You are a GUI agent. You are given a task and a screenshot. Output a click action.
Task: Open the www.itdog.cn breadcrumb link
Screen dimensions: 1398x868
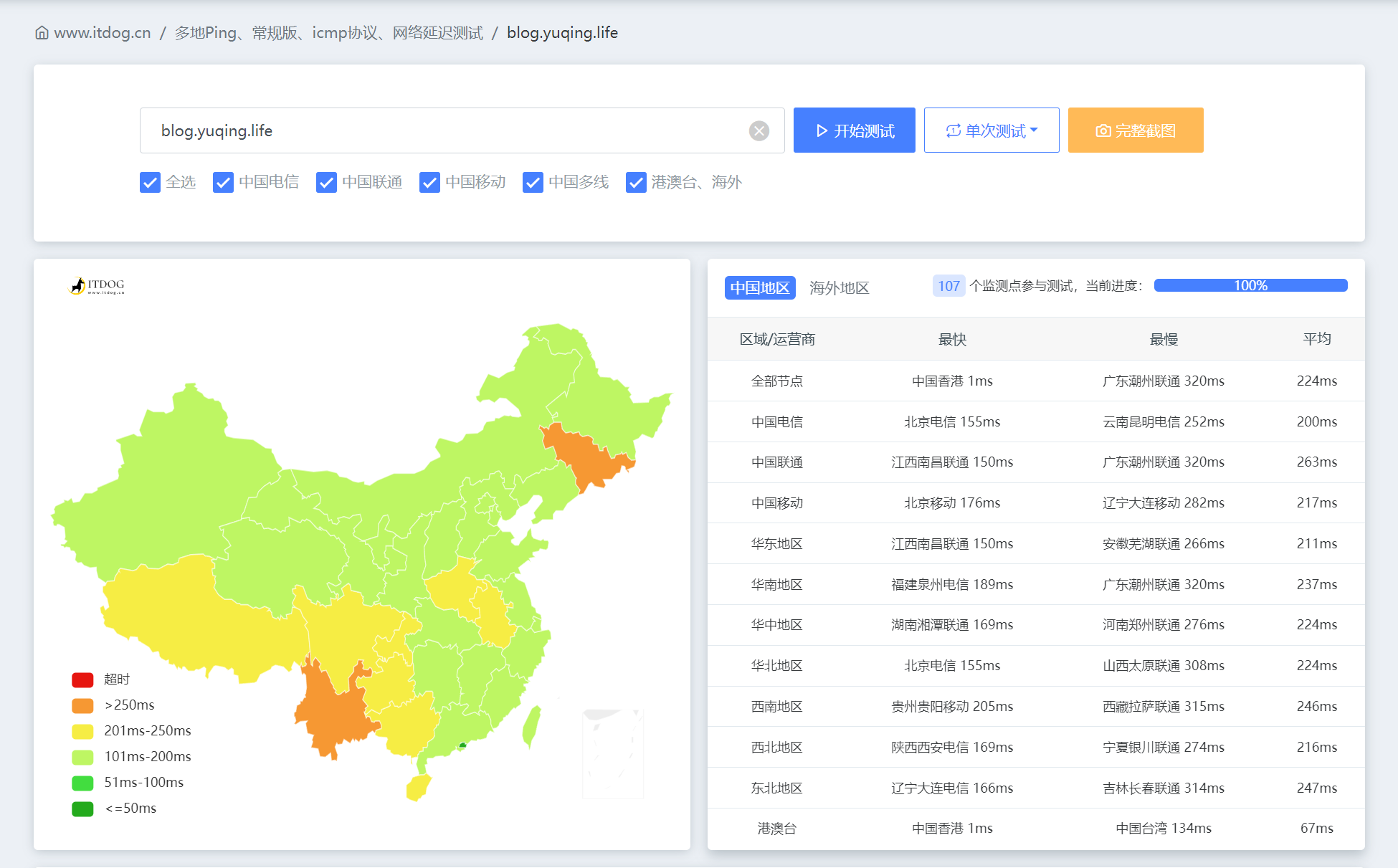pos(104,32)
